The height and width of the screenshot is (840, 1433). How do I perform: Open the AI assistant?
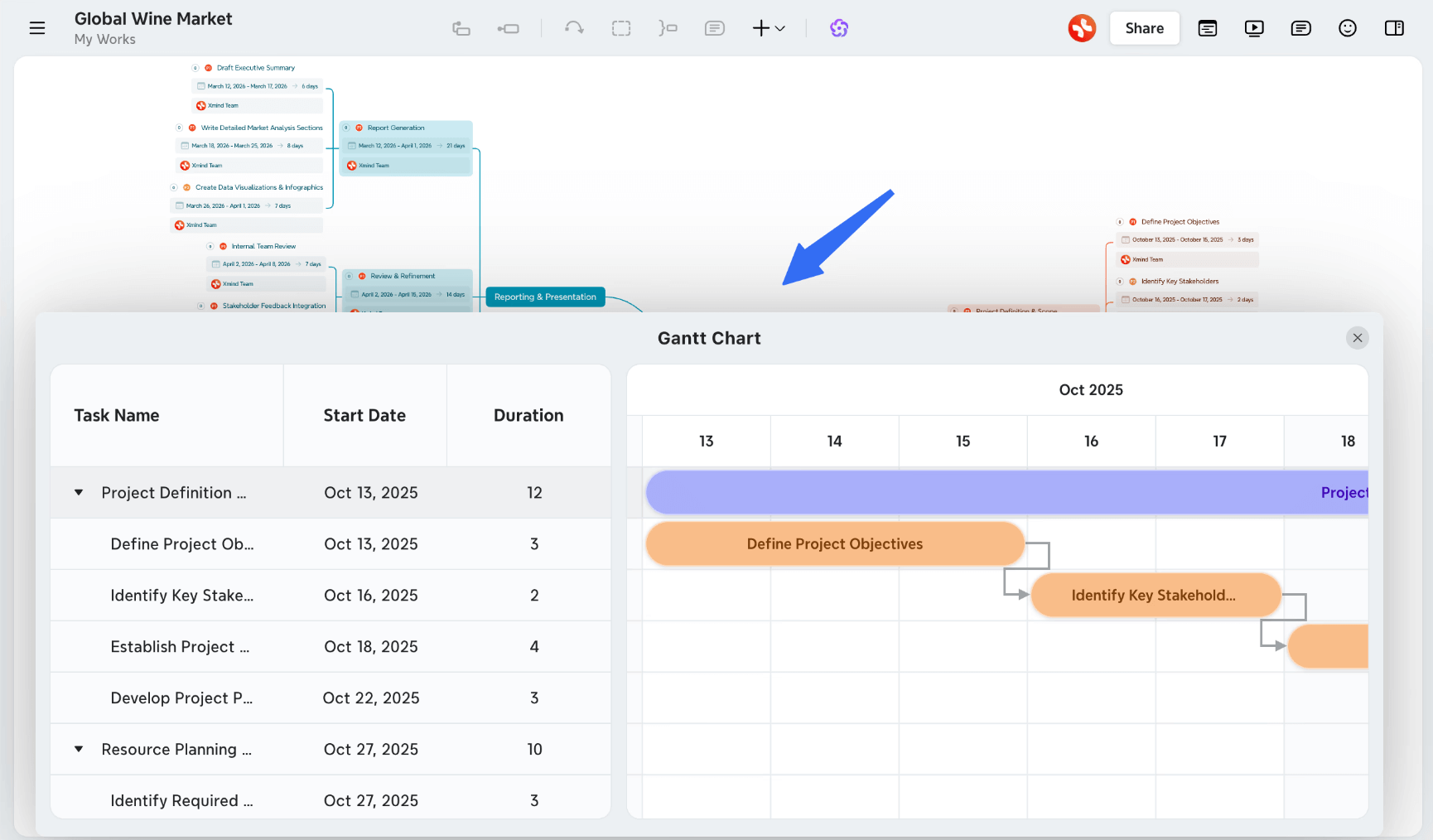click(x=839, y=27)
